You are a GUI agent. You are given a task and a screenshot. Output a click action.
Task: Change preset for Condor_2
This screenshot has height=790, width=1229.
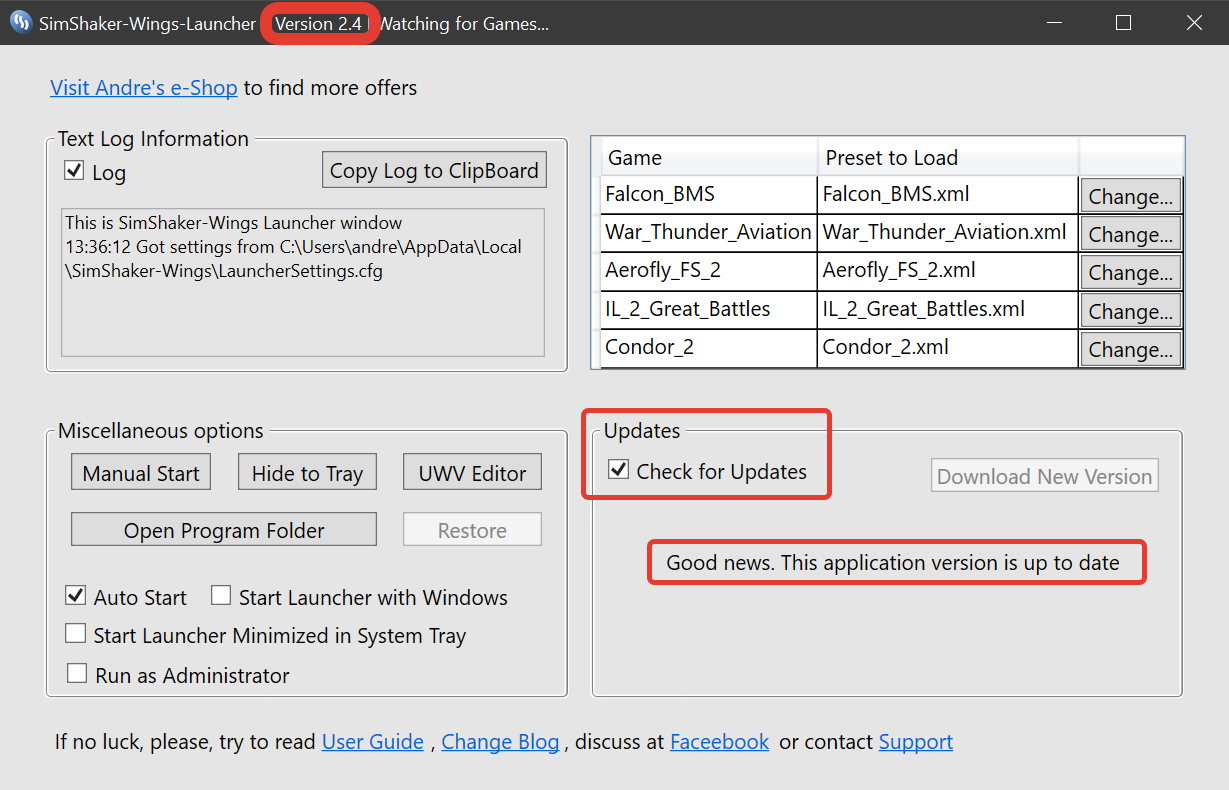pyautogui.click(x=1131, y=349)
